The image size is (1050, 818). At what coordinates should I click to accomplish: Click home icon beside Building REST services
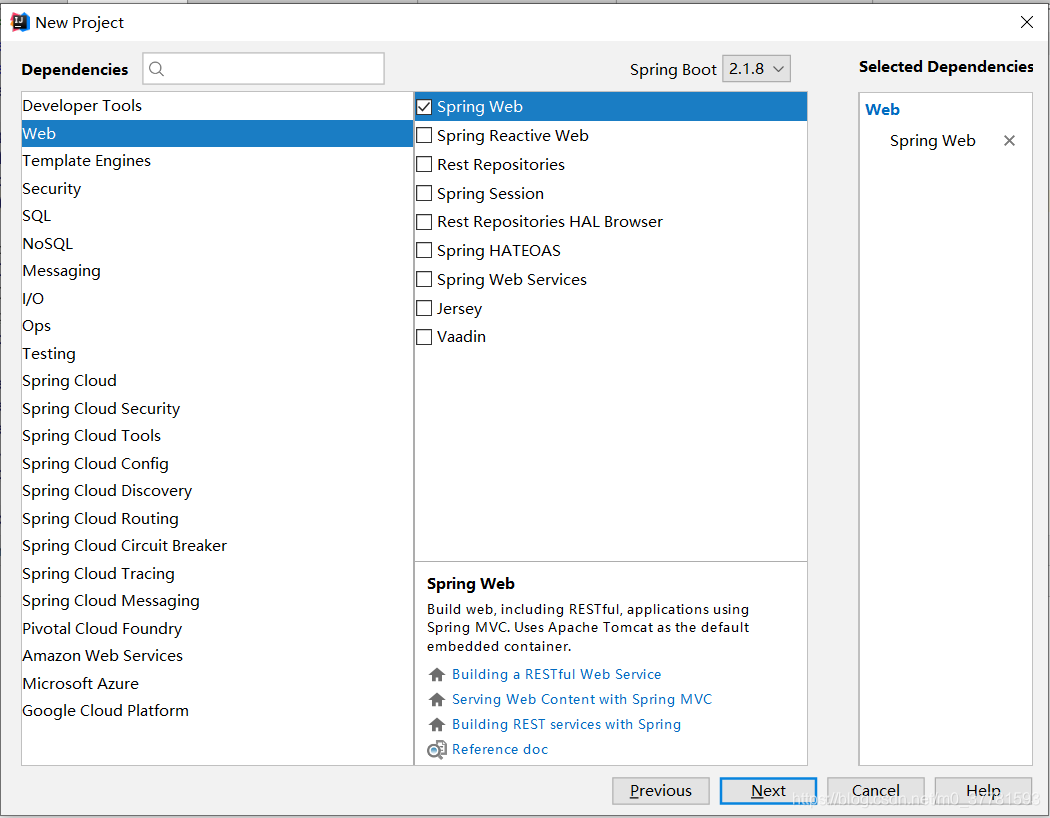[437, 724]
